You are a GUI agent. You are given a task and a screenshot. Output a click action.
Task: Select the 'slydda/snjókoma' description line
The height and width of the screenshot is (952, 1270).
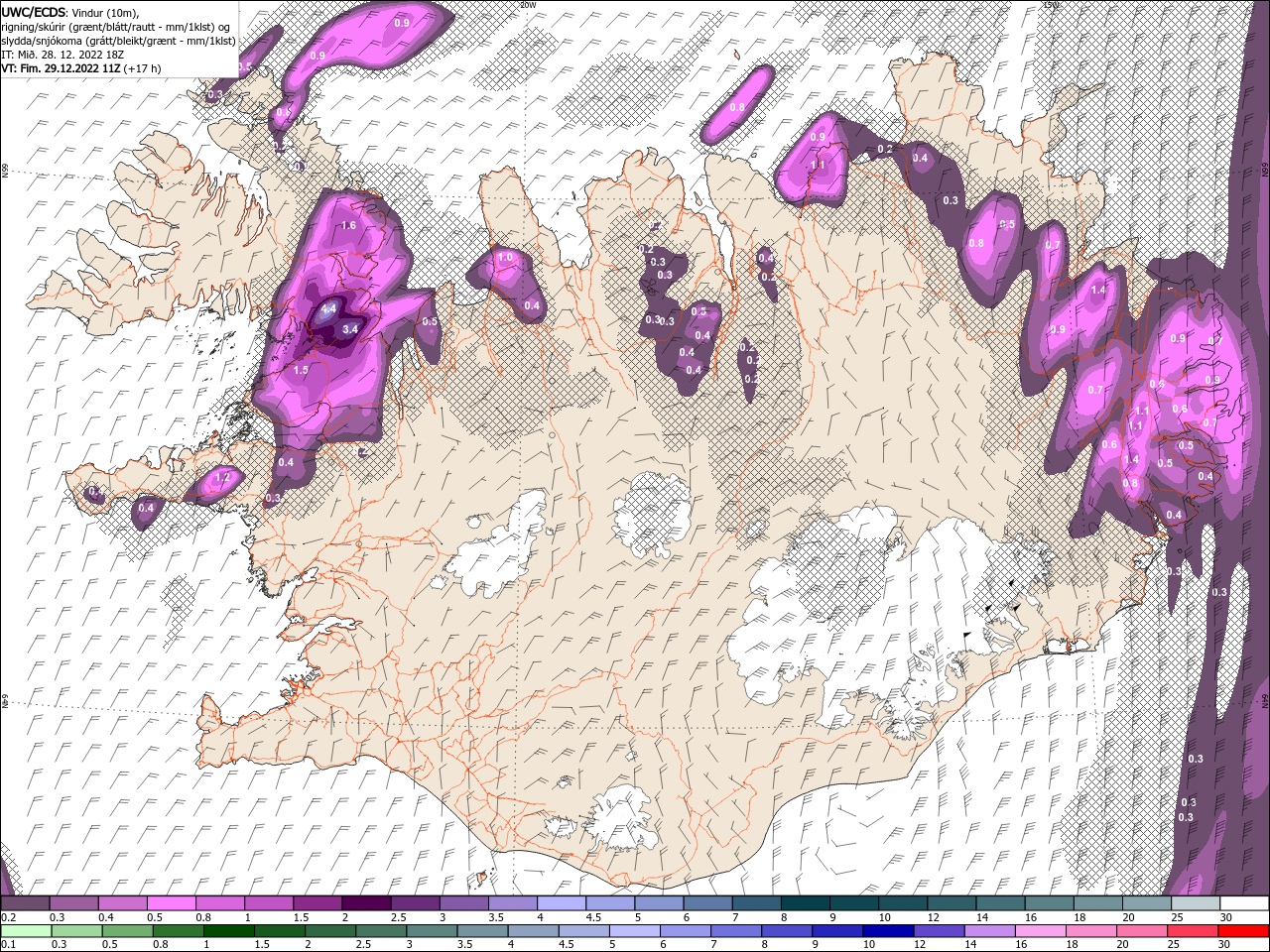click(x=117, y=40)
